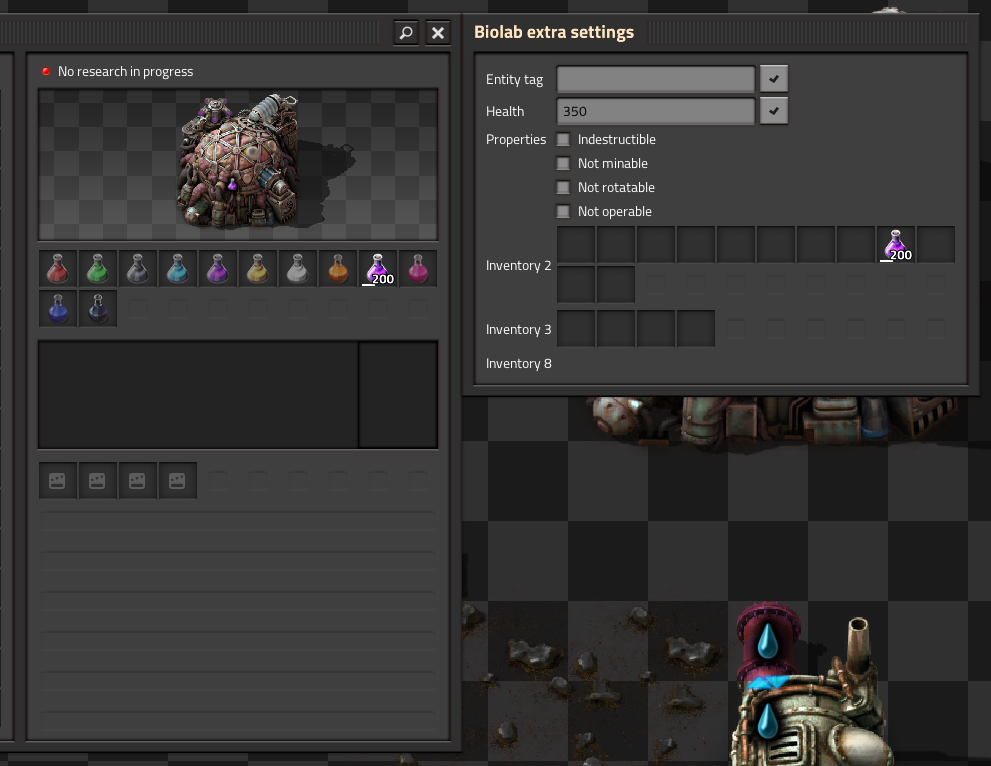Toggle the Not operable checkbox

[562, 212]
